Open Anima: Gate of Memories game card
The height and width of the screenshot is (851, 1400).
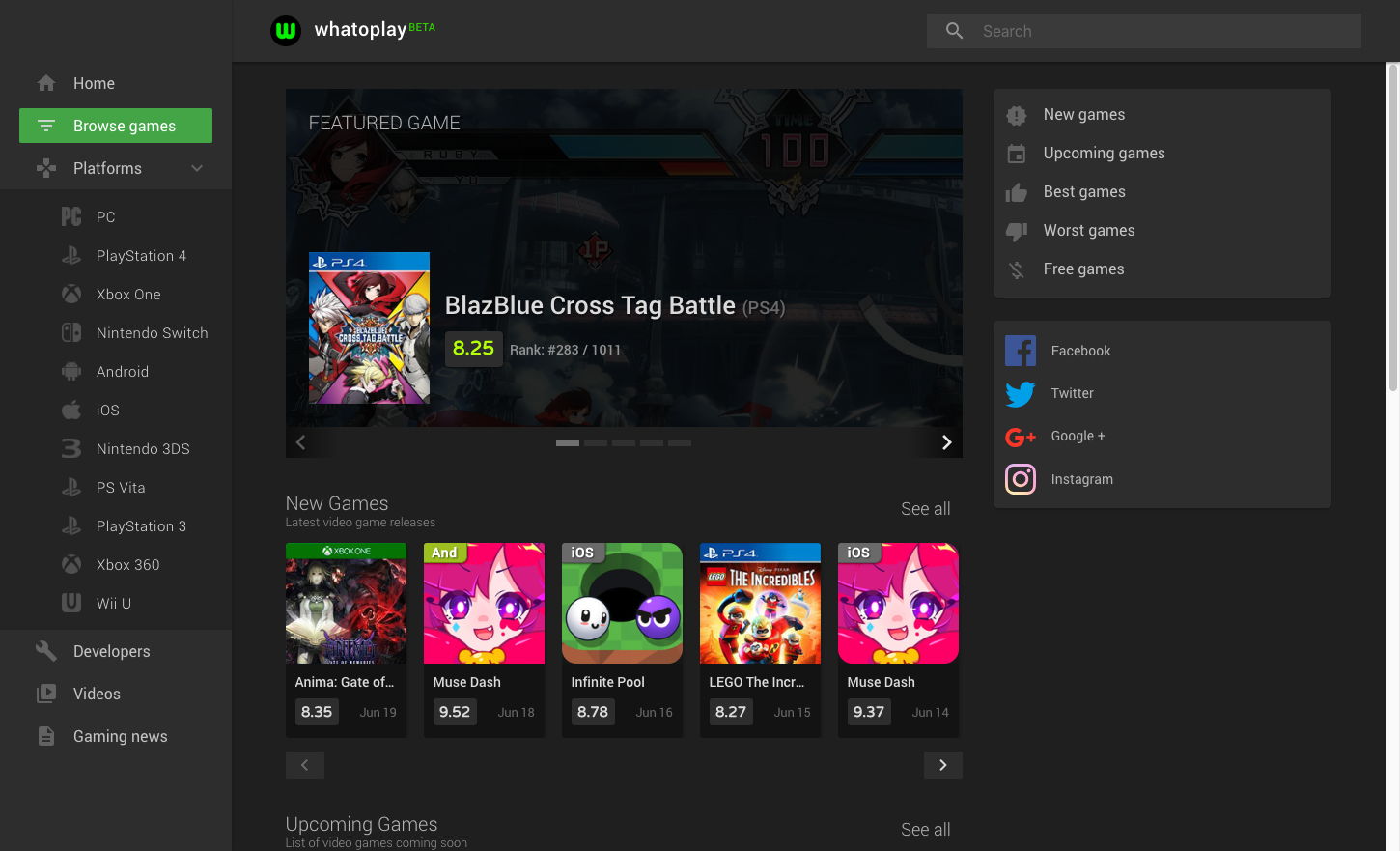tap(346, 640)
